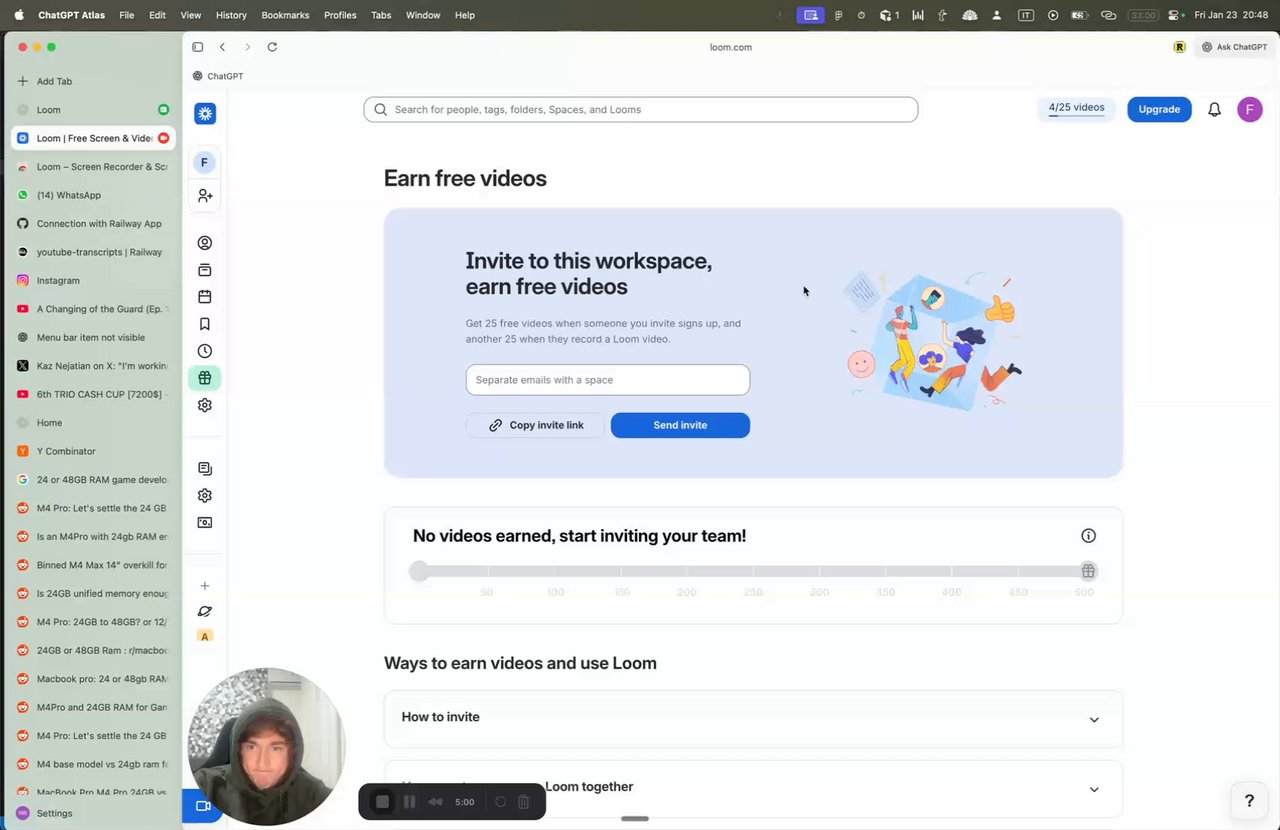Switch to the Home tab
The height and width of the screenshot is (830, 1280).
(94, 423)
